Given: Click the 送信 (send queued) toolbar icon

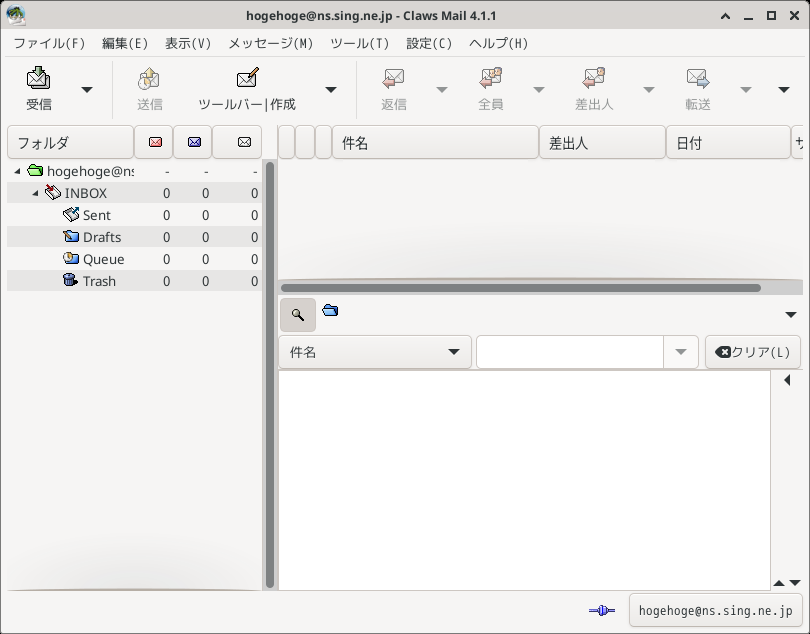Looking at the screenshot, I should pyautogui.click(x=149, y=89).
